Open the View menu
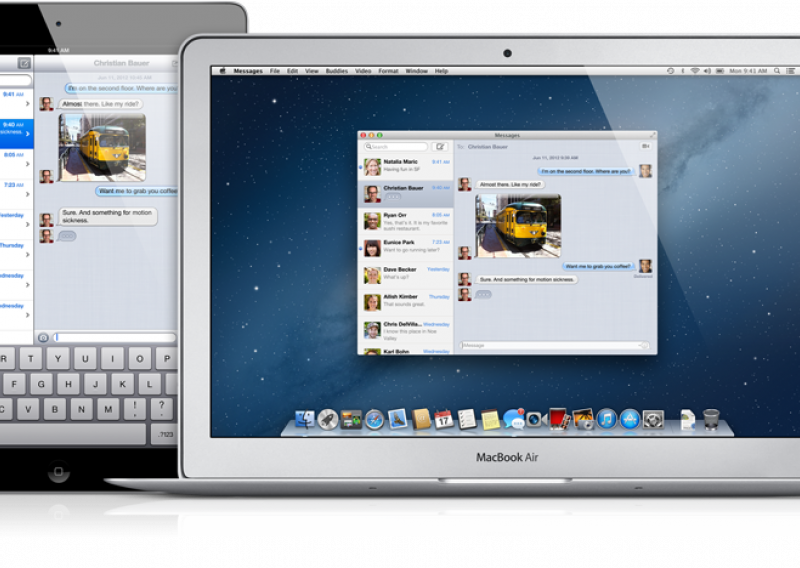The image size is (800, 568). pyautogui.click(x=312, y=71)
